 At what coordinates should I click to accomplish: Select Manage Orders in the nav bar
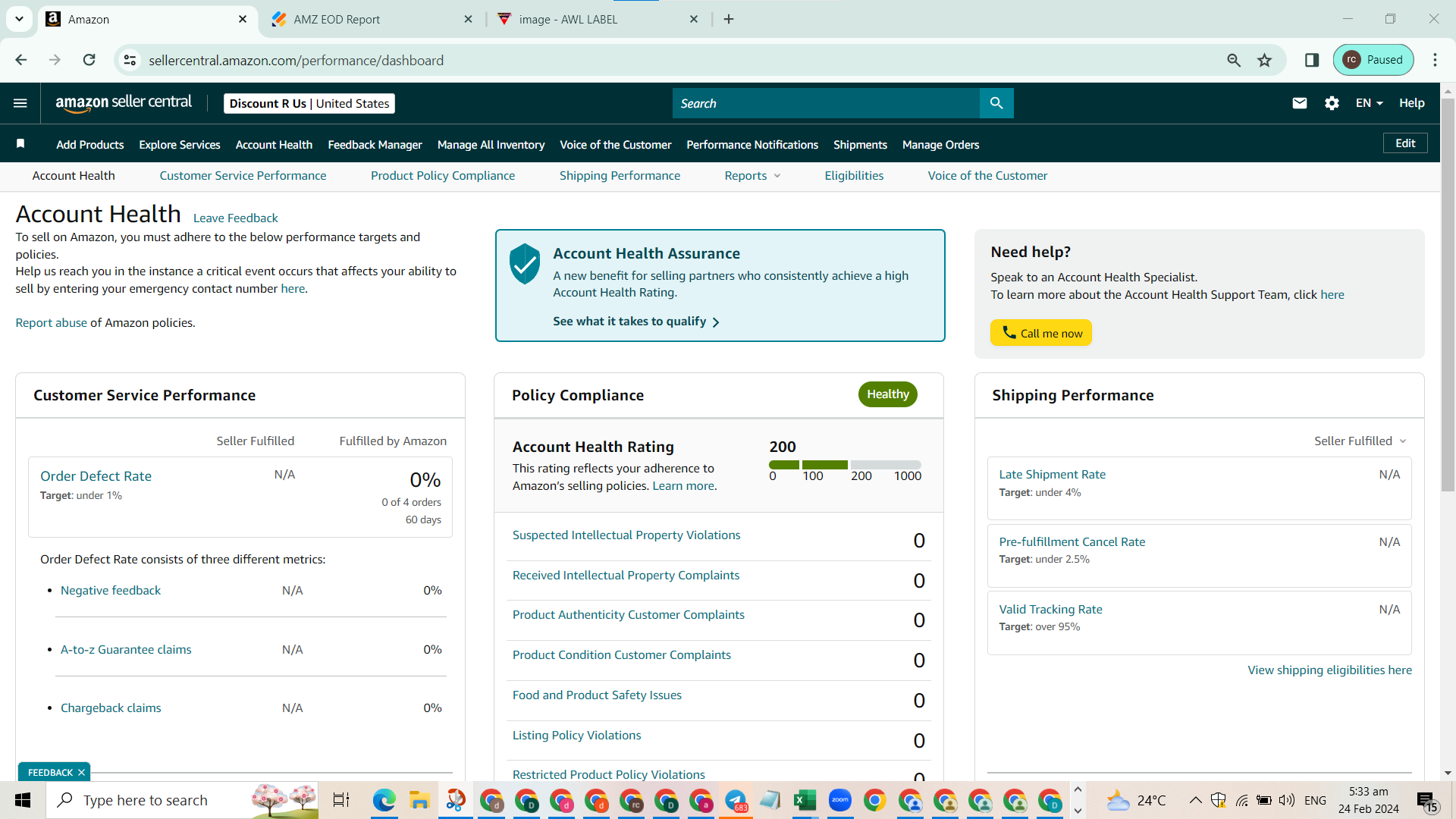[940, 145]
